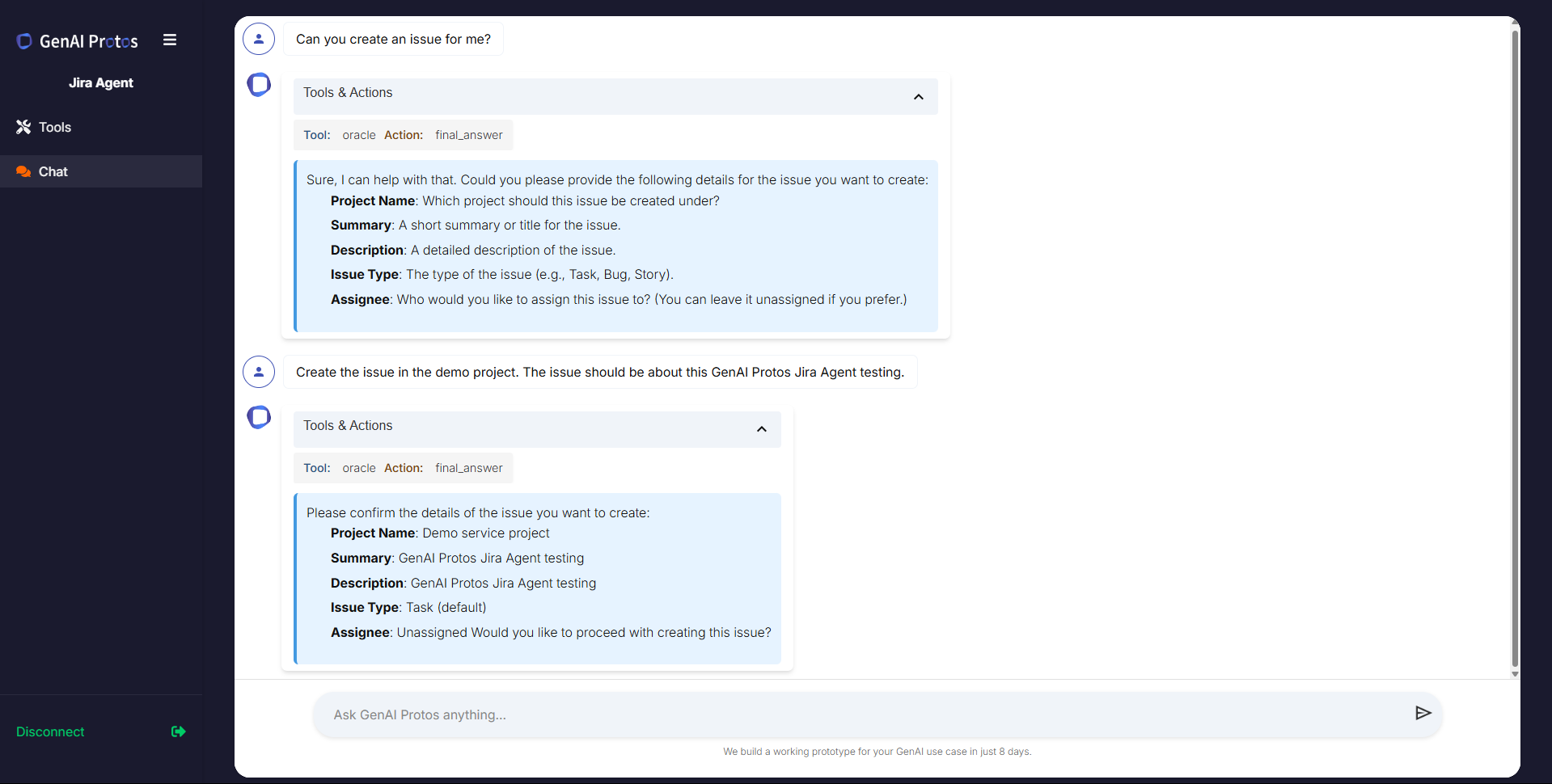The height and width of the screenshot is (784, 1552).
Task: Click the Jira Agent heading
Action: [x=101, y=82]
